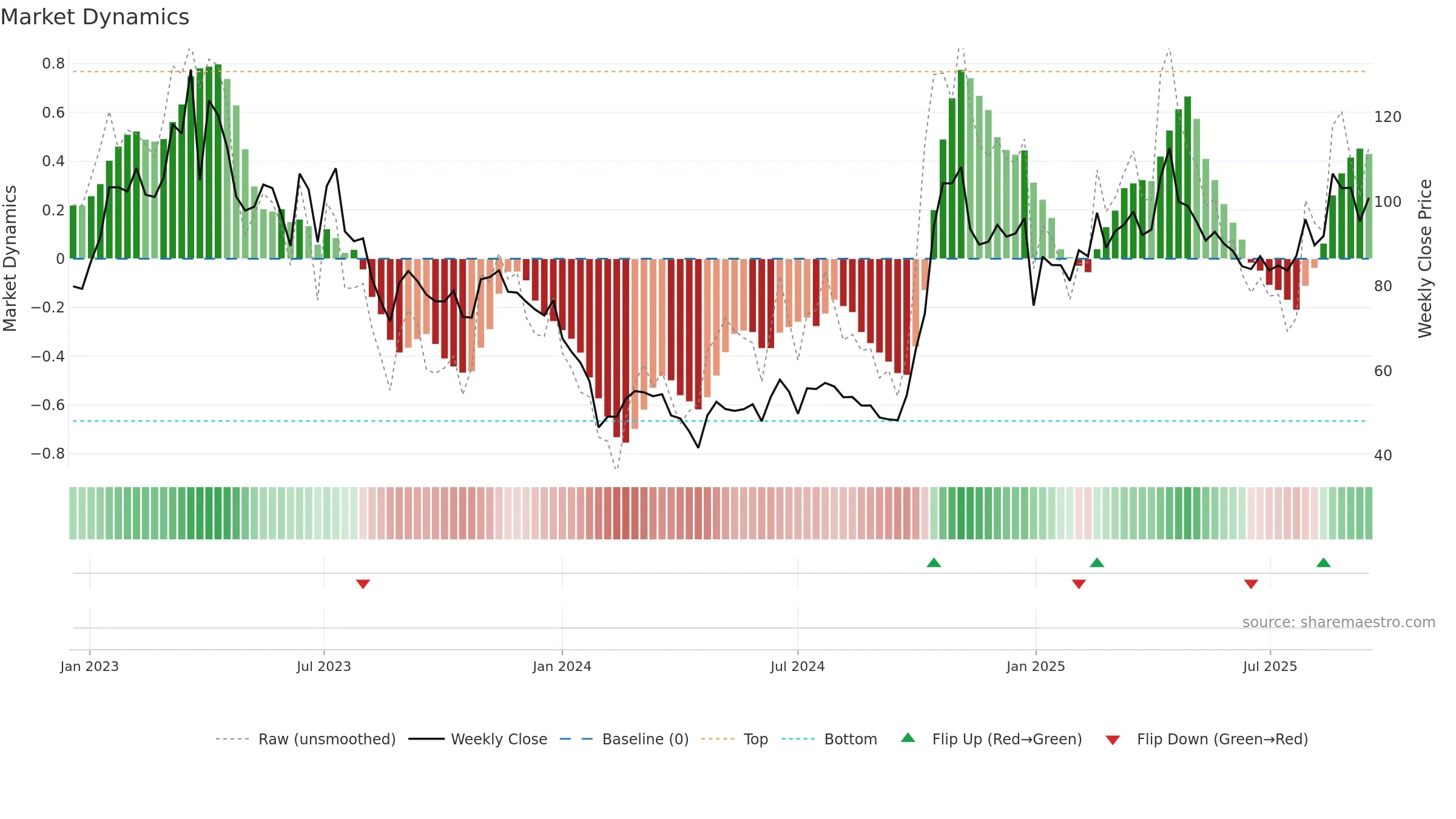Click the −0.4 tick on left axis
This screenshot has width=1456, height=819.
(x=48, y=356)
